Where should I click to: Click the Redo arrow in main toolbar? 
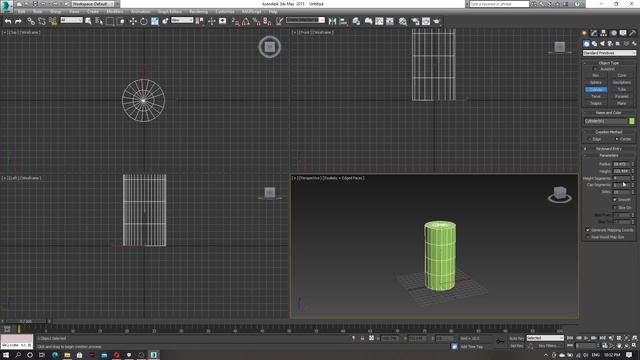click(x=18, y=21)
